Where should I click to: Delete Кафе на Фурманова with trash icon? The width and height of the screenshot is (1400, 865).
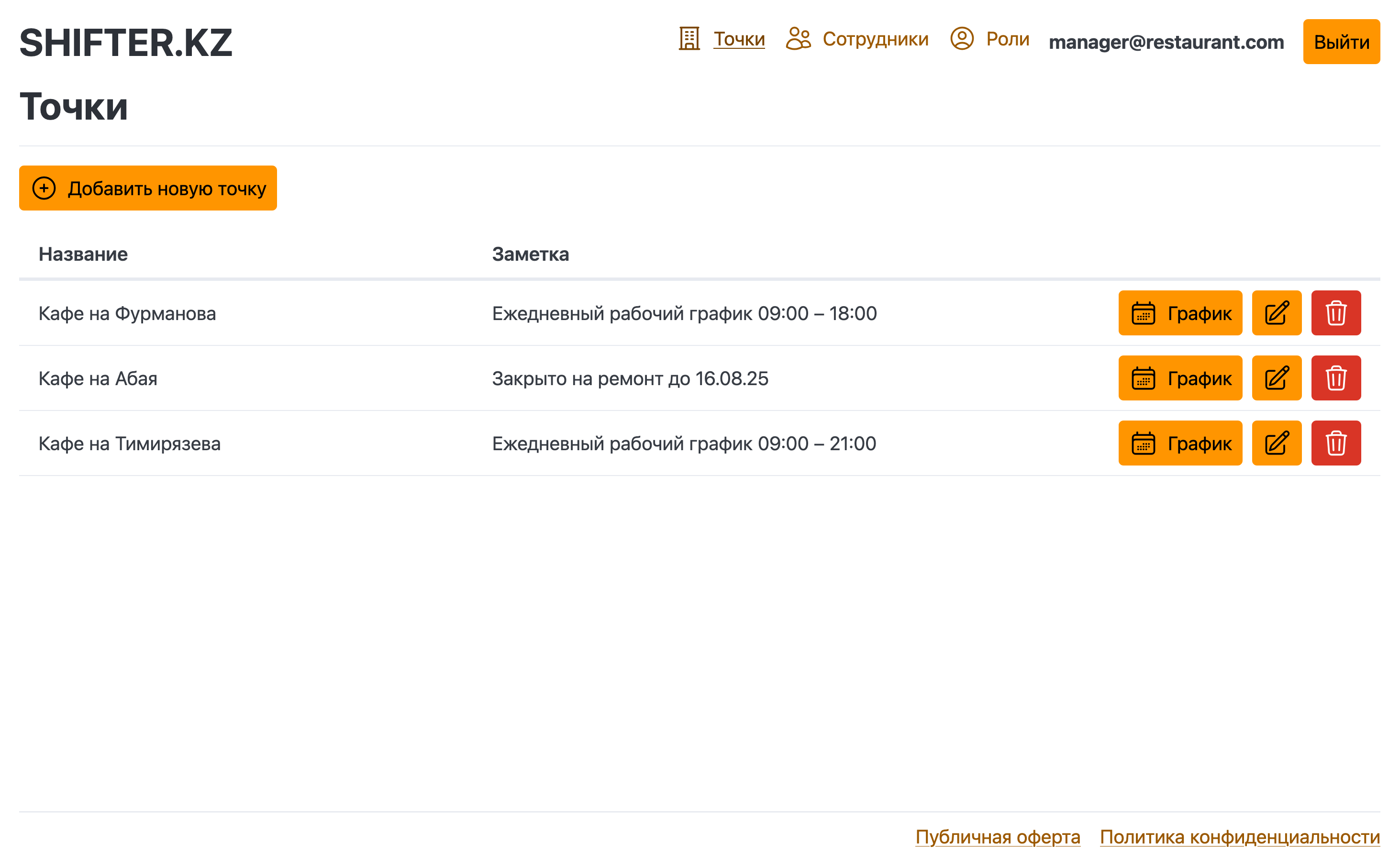(1335, 313)
